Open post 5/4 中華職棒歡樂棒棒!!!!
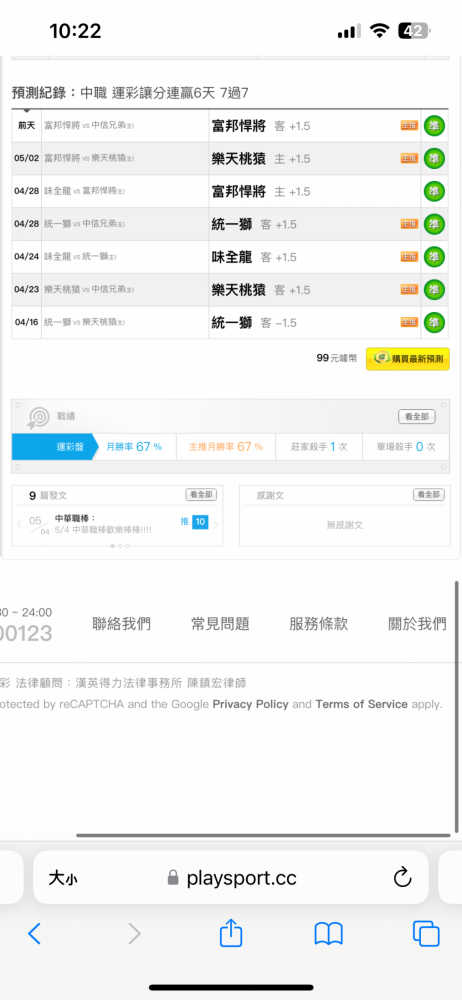Screen dimensions: 462x1000 (x=103, y=530)
